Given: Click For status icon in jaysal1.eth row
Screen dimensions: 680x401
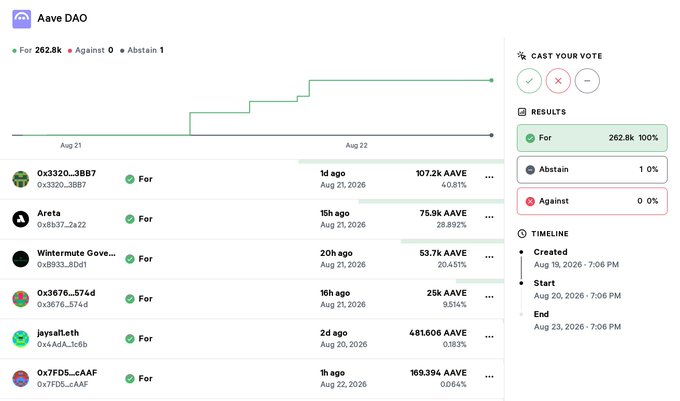Looking at the screenshot, I should coord(130,339).
